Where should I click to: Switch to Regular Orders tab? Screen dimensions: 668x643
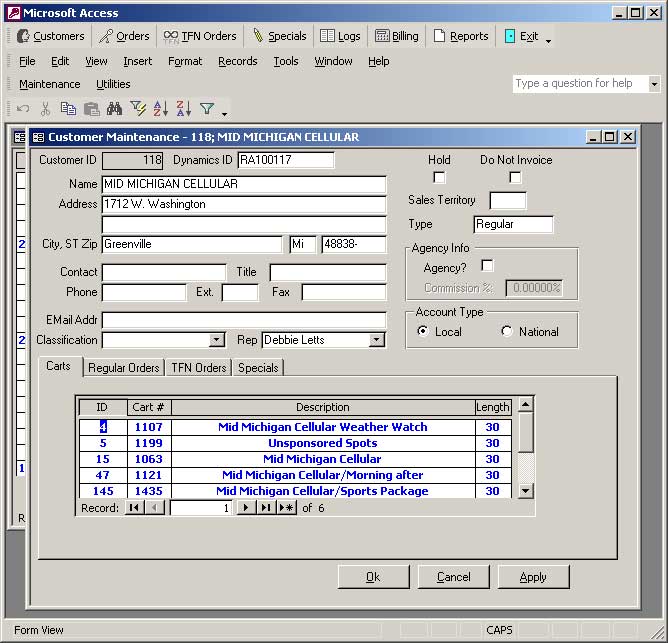click(124, 367)
